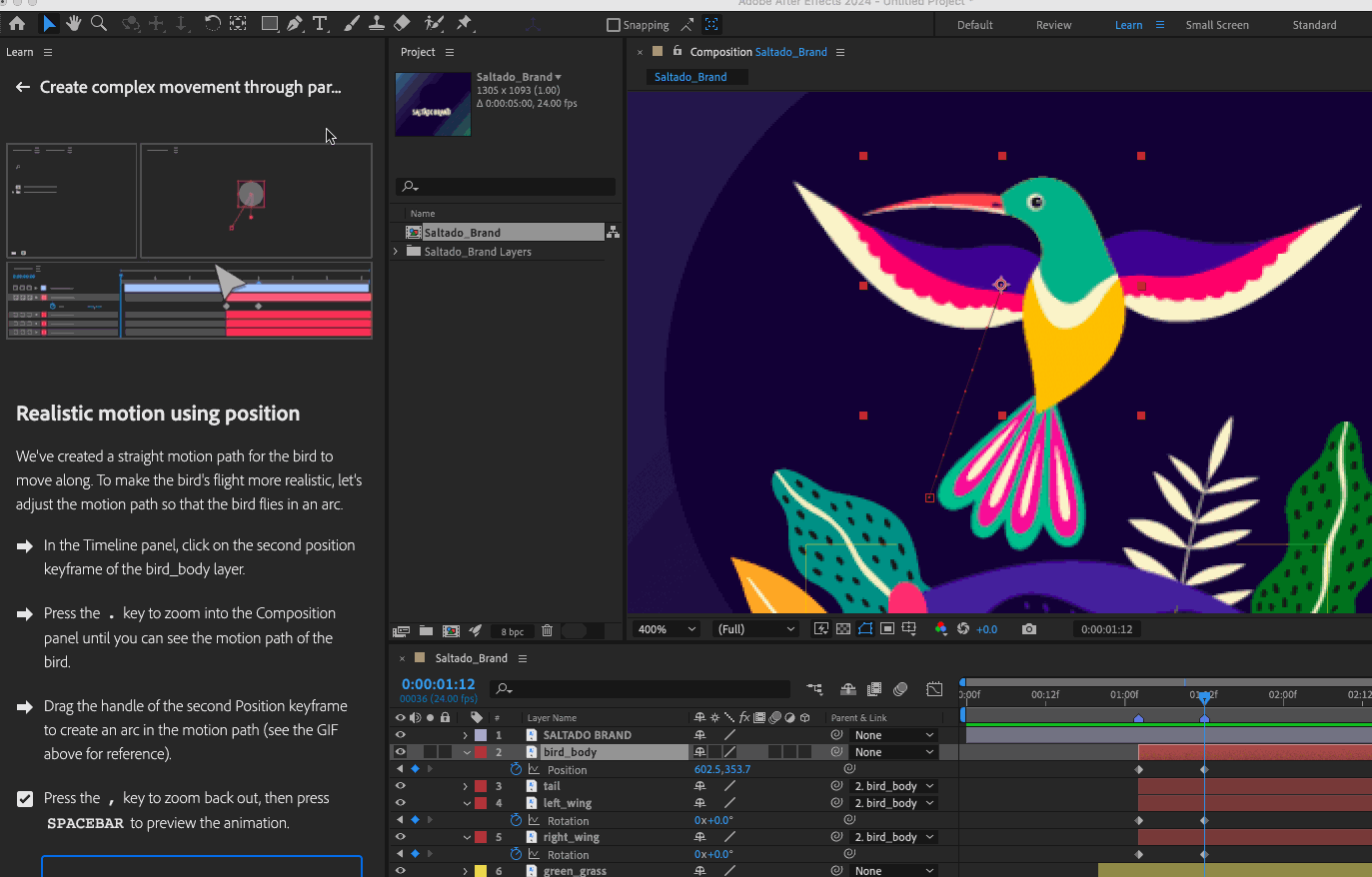Open the Learn panel menu
The height and width of the screenshot is (877, 1372).
(48, 52)
